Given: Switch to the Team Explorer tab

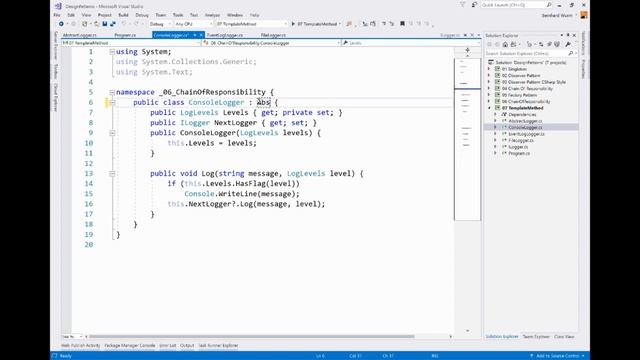Looking at the screenshot, I should tap(536, 337).
